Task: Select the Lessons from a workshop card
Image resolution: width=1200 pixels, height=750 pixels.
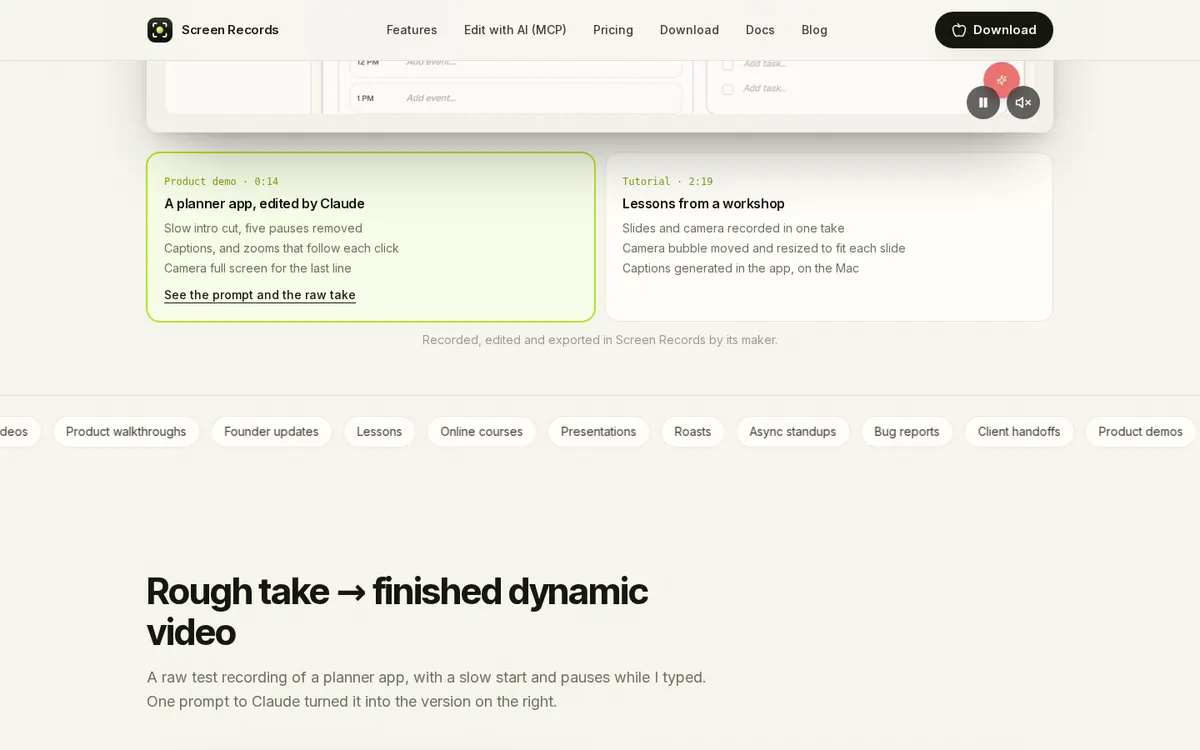Action: 829,237
